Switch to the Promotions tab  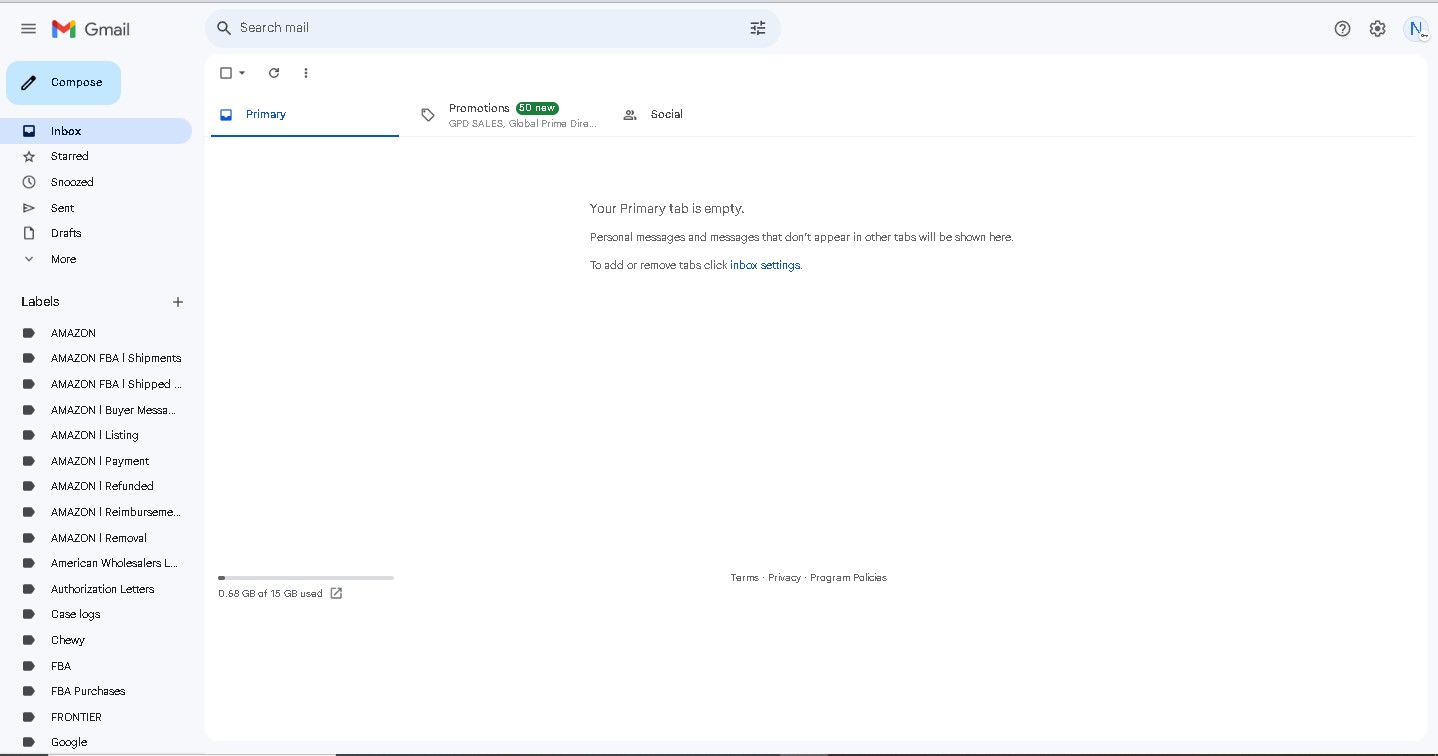coord(508,115)
